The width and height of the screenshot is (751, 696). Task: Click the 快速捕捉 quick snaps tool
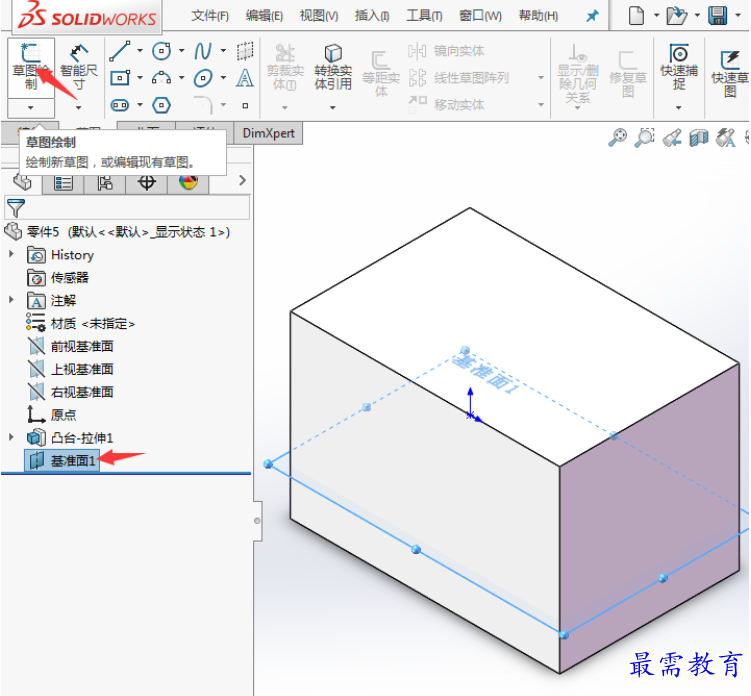pyautogui.click(x=679, y=67)
